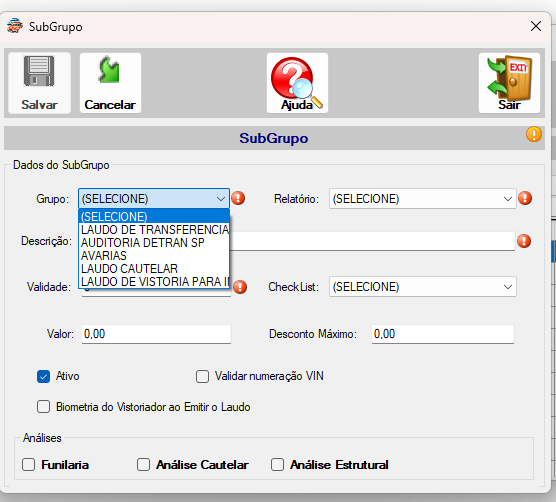
Task: Open the Relatório dropdown
Action: click(x=422, y=199)
